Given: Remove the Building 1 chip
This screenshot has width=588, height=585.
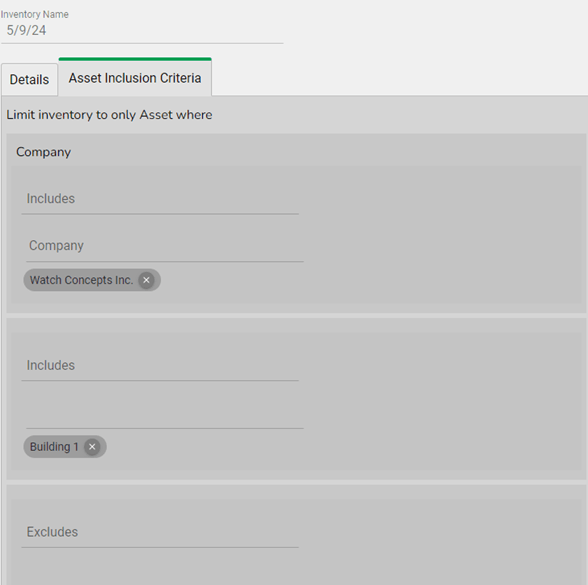Looking at the screenshot, I should click(x=92, y=447).
